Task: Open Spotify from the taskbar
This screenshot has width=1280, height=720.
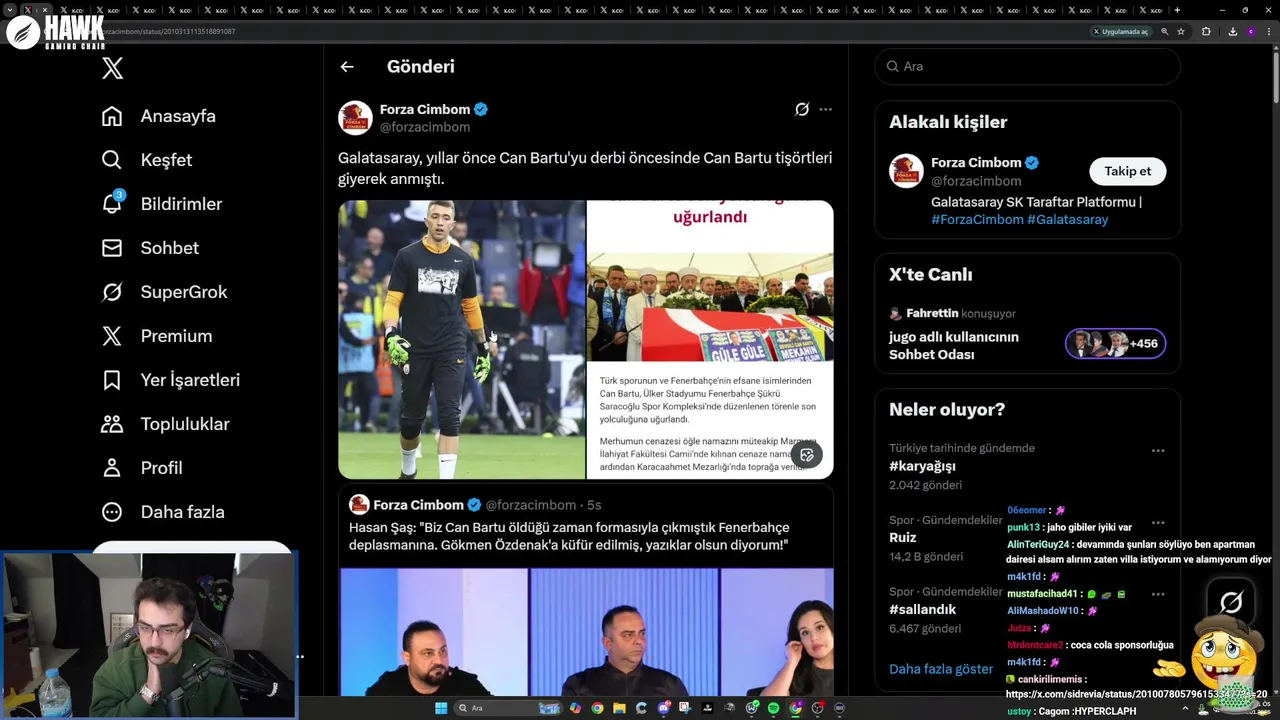Action: click(774, 708)
